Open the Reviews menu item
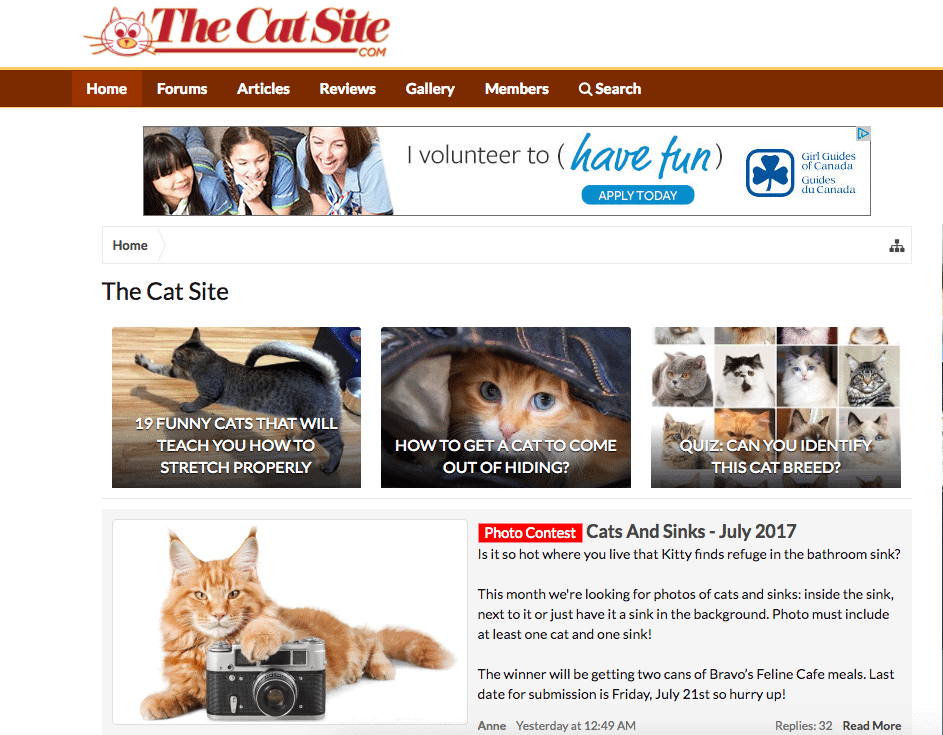Screen dimensions: 943x735 (x=347, y=89)
